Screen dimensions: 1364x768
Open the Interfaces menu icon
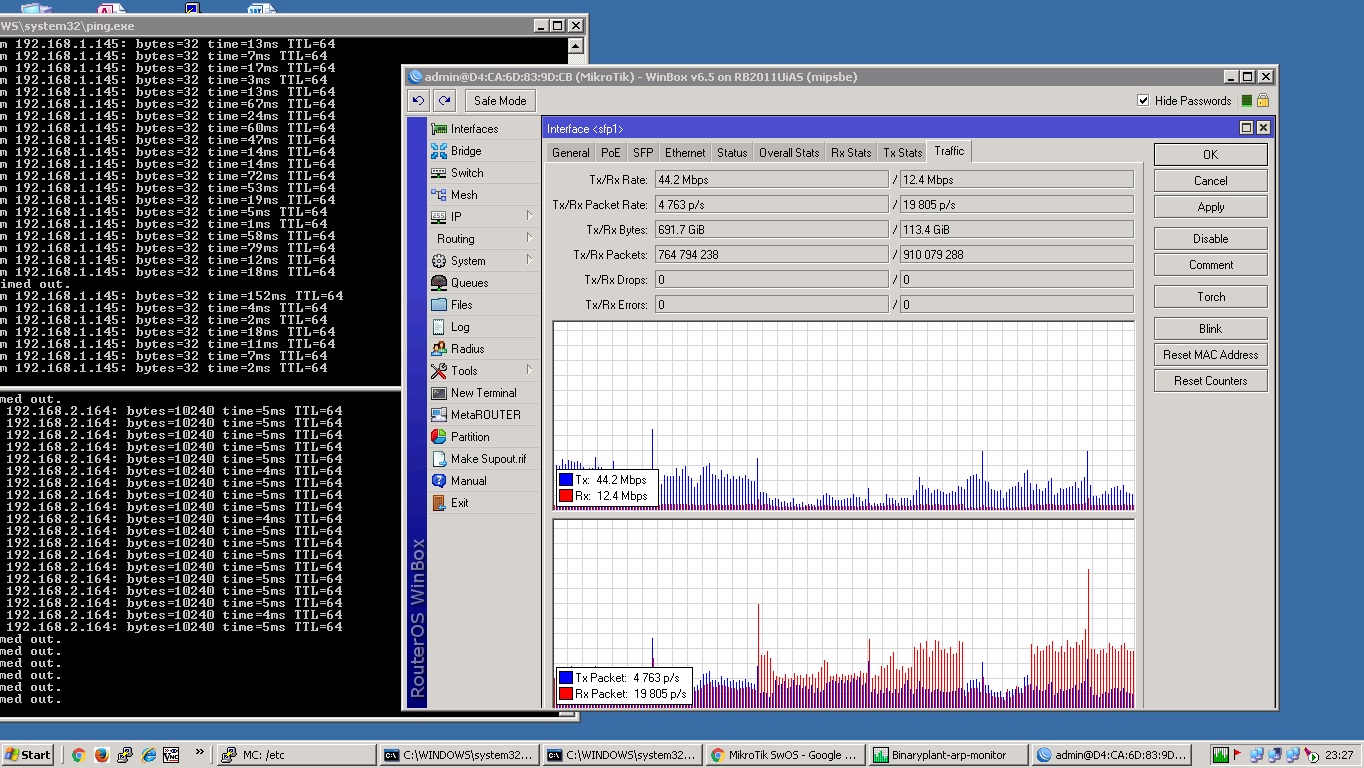(x=439, y=129)
